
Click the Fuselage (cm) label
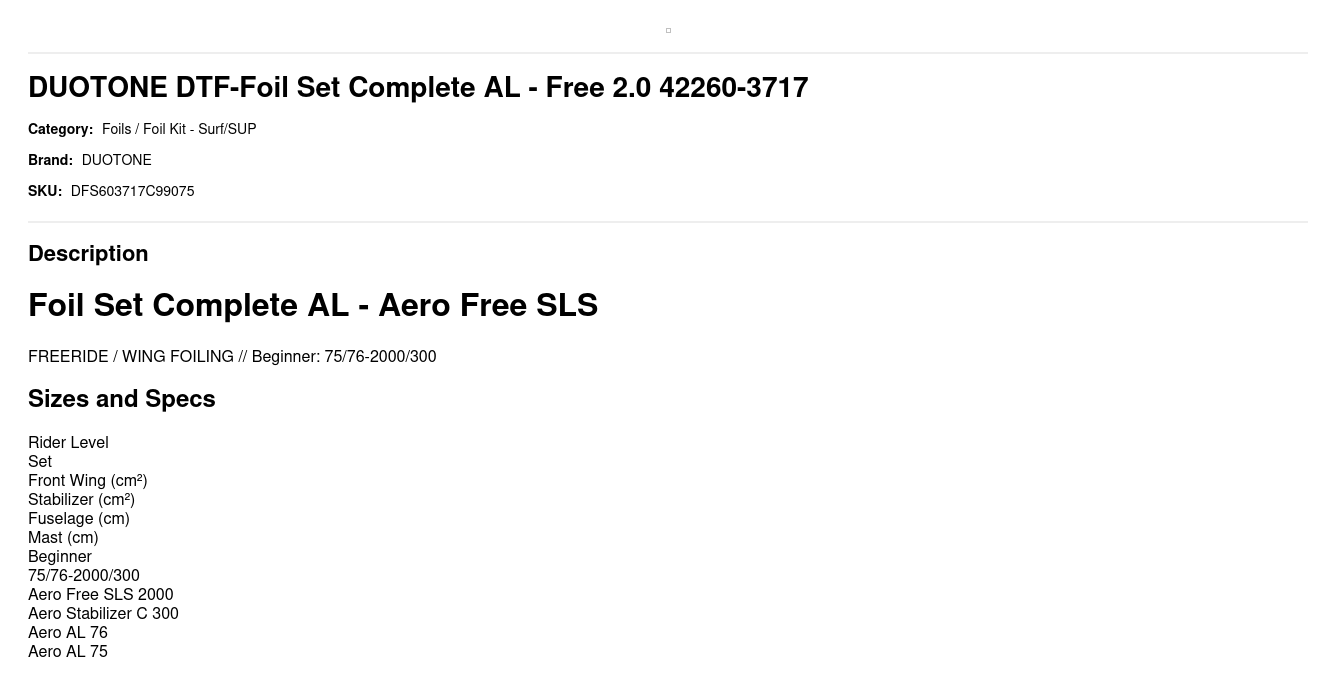pos(79,518)
